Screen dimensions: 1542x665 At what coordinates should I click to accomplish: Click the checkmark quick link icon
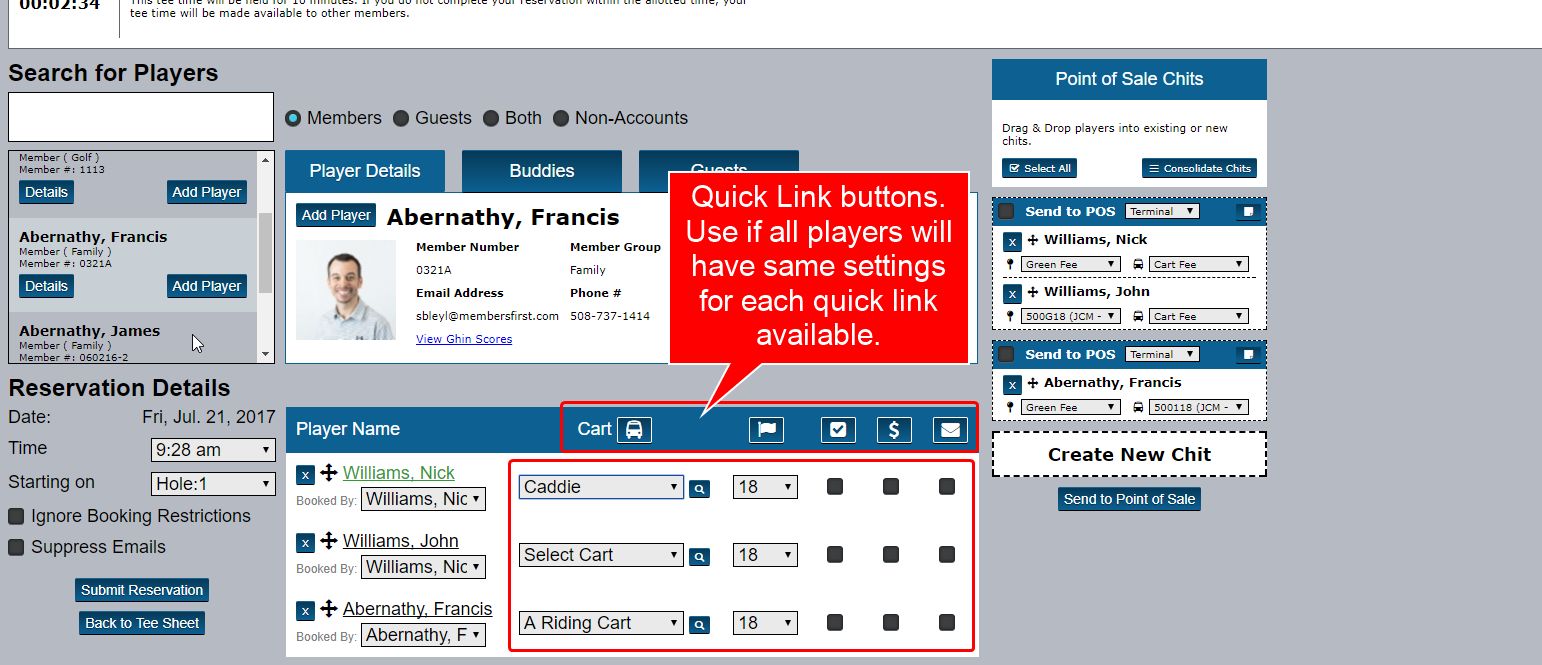[838, 429]
